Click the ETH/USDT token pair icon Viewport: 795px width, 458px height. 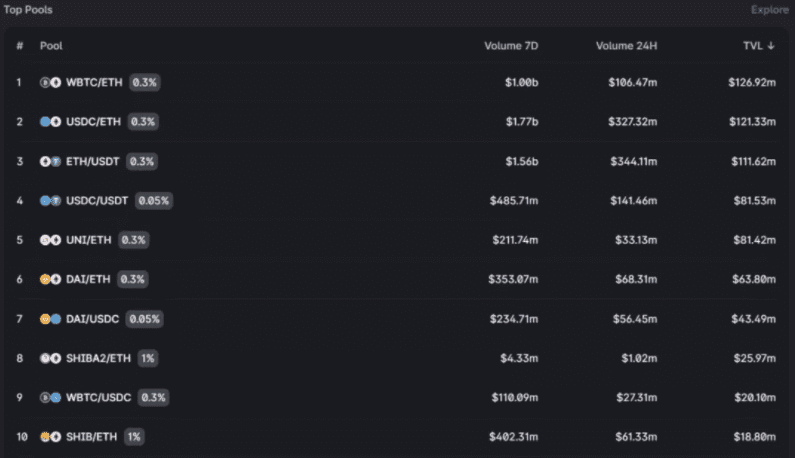[x=50, y=161]
